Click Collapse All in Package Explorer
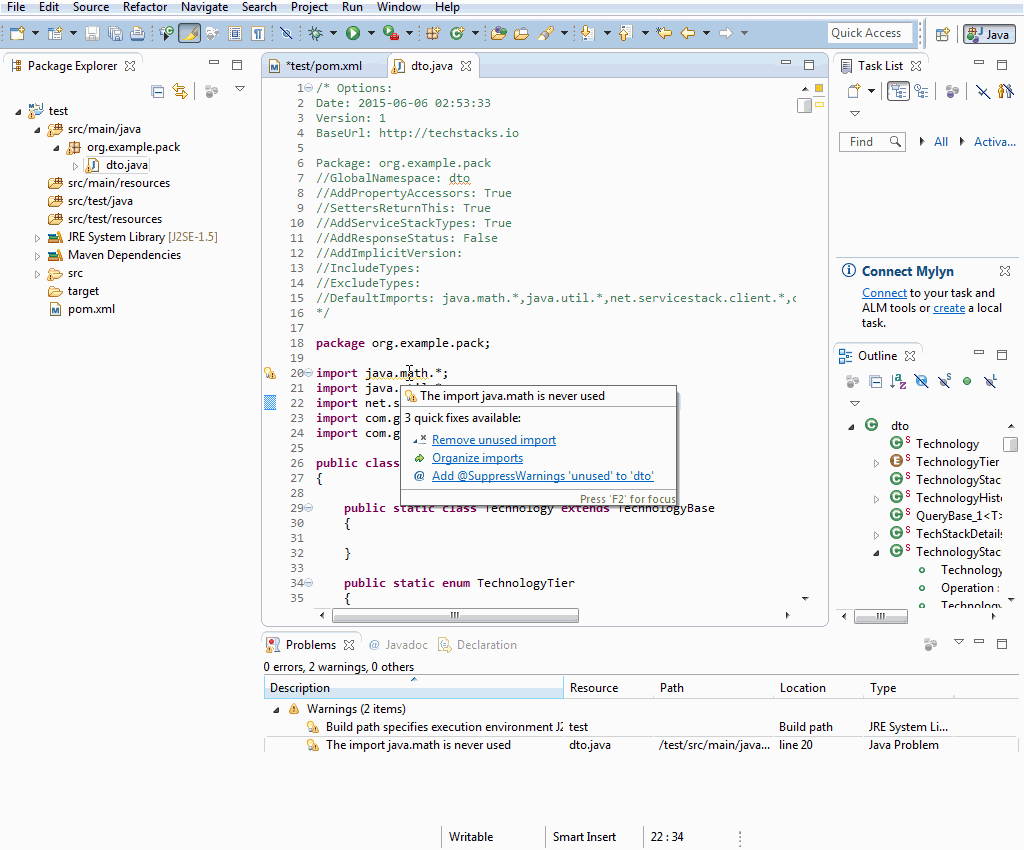The image size is (1024, 850). click(x=158, y=91)
